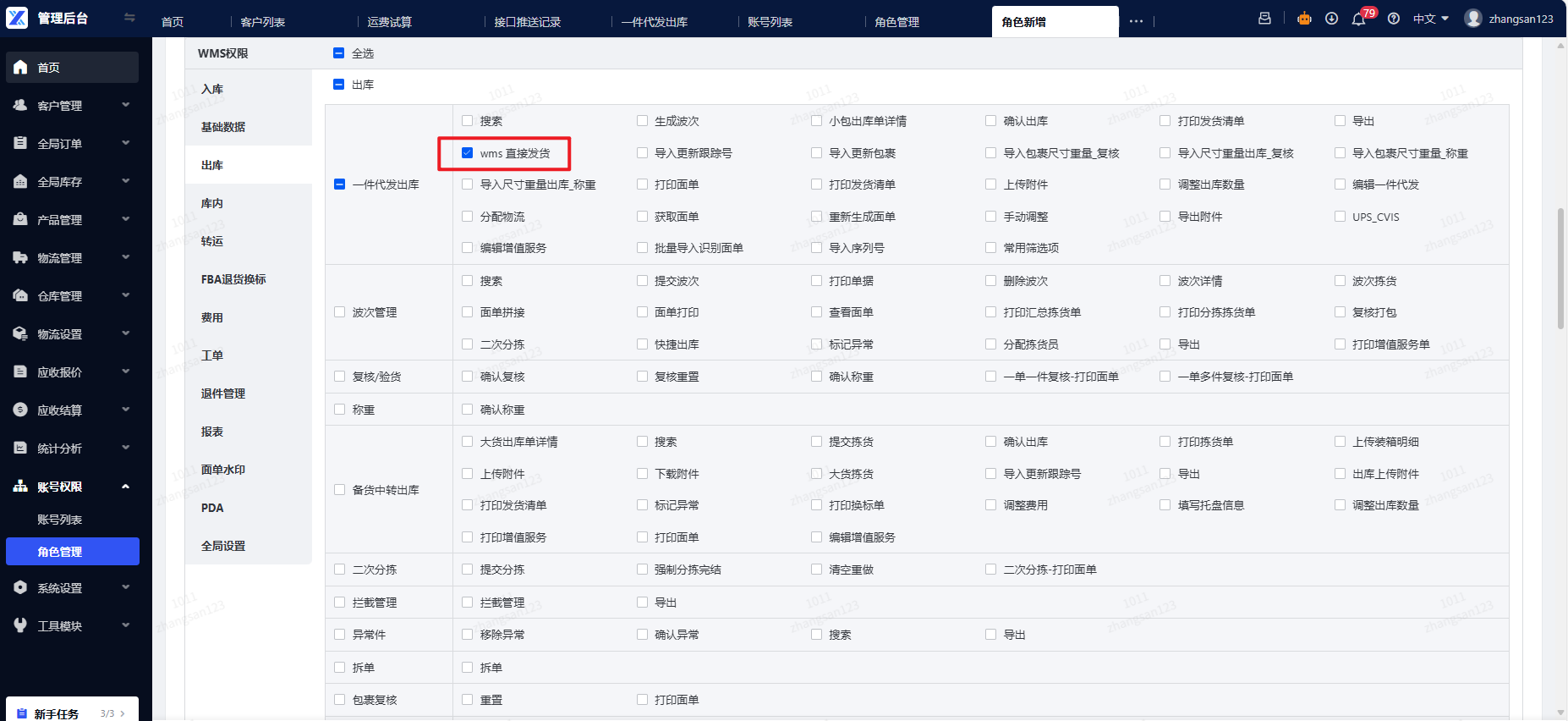
Task: Expand the 物流管理 sidebar menu arrow
Action: tap(125, 257)
